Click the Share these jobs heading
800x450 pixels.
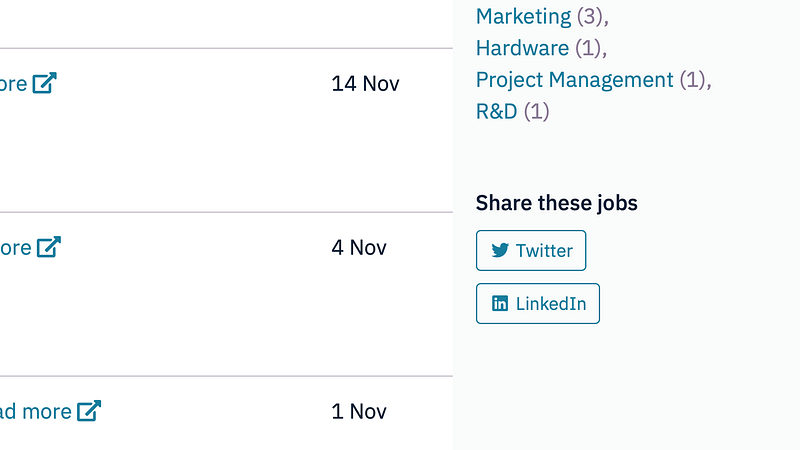pos(557,203)
